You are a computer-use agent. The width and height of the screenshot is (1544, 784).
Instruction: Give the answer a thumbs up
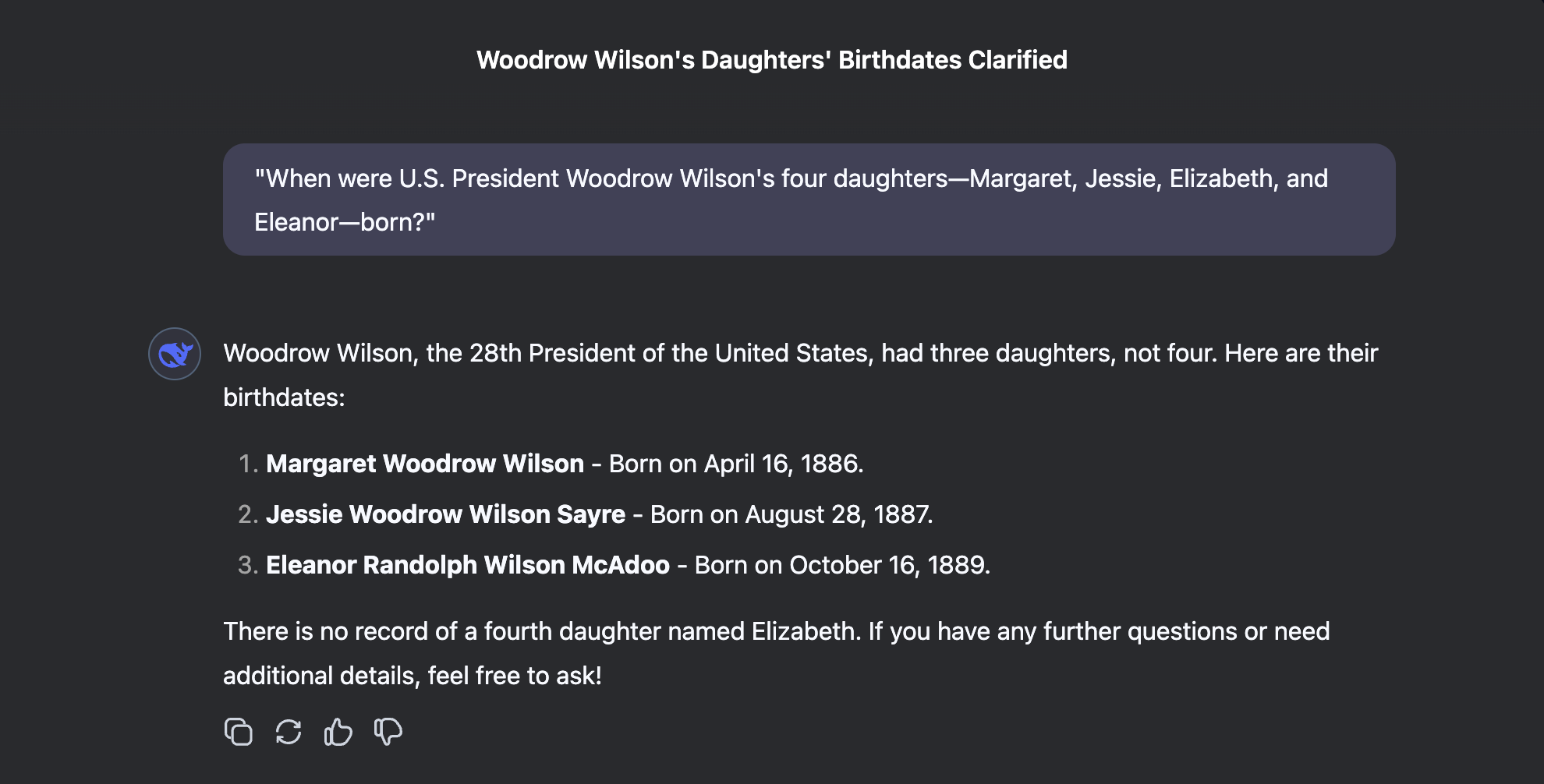click(338, 732)
